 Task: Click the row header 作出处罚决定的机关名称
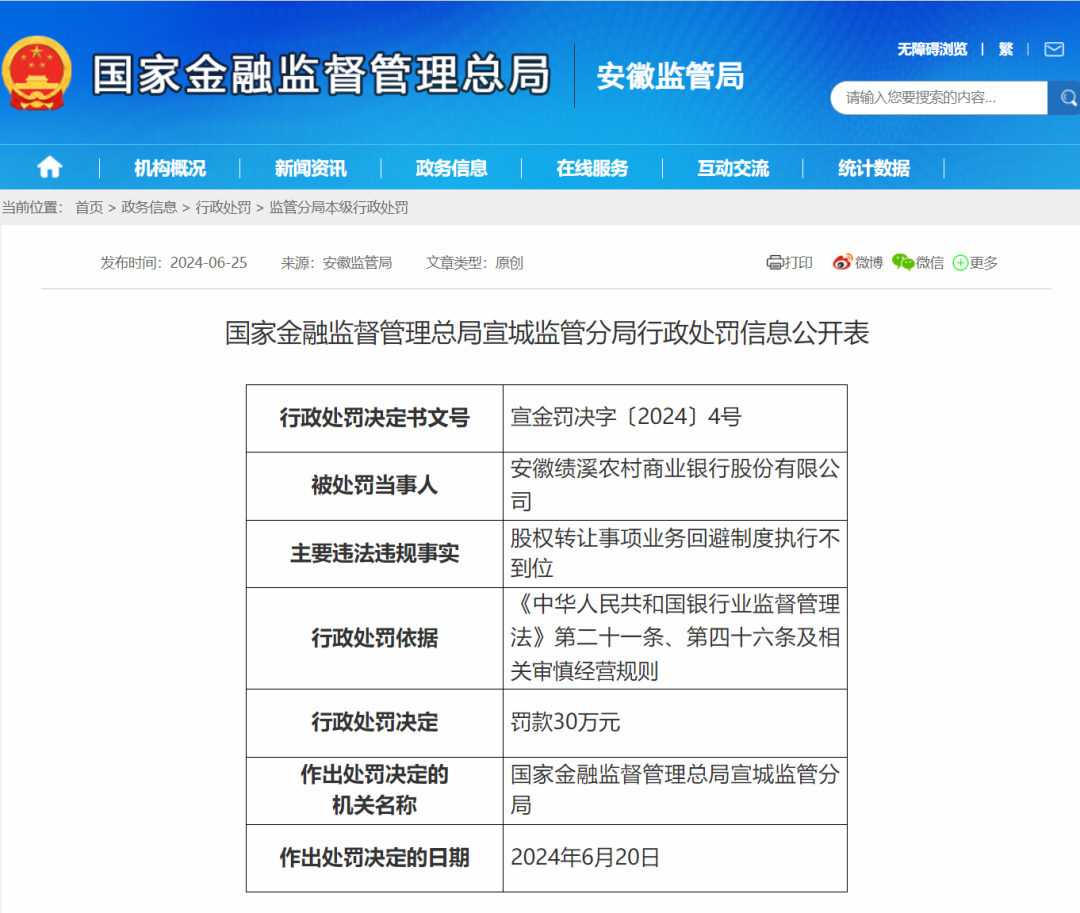click(x=375, y=790)
